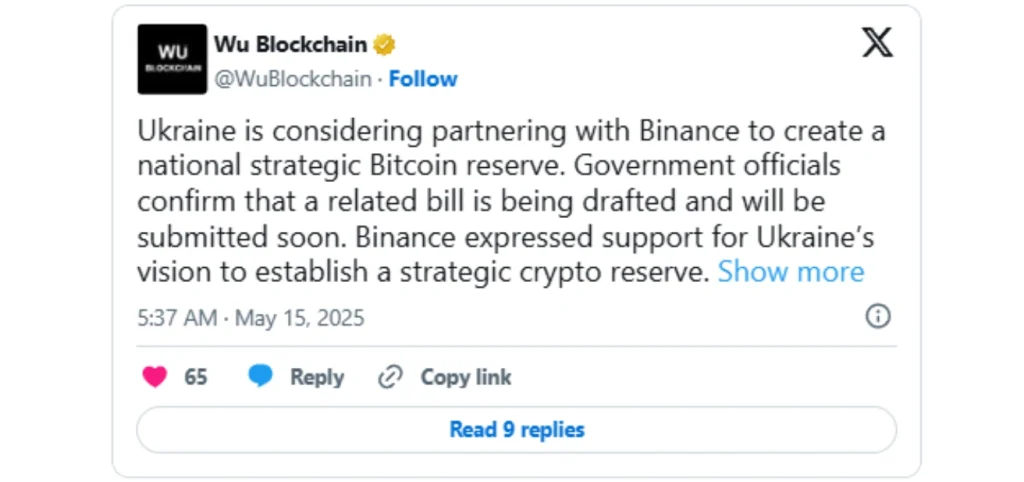Open Read 9 replies
The image size is (1024, 482).
pos(516,429)
